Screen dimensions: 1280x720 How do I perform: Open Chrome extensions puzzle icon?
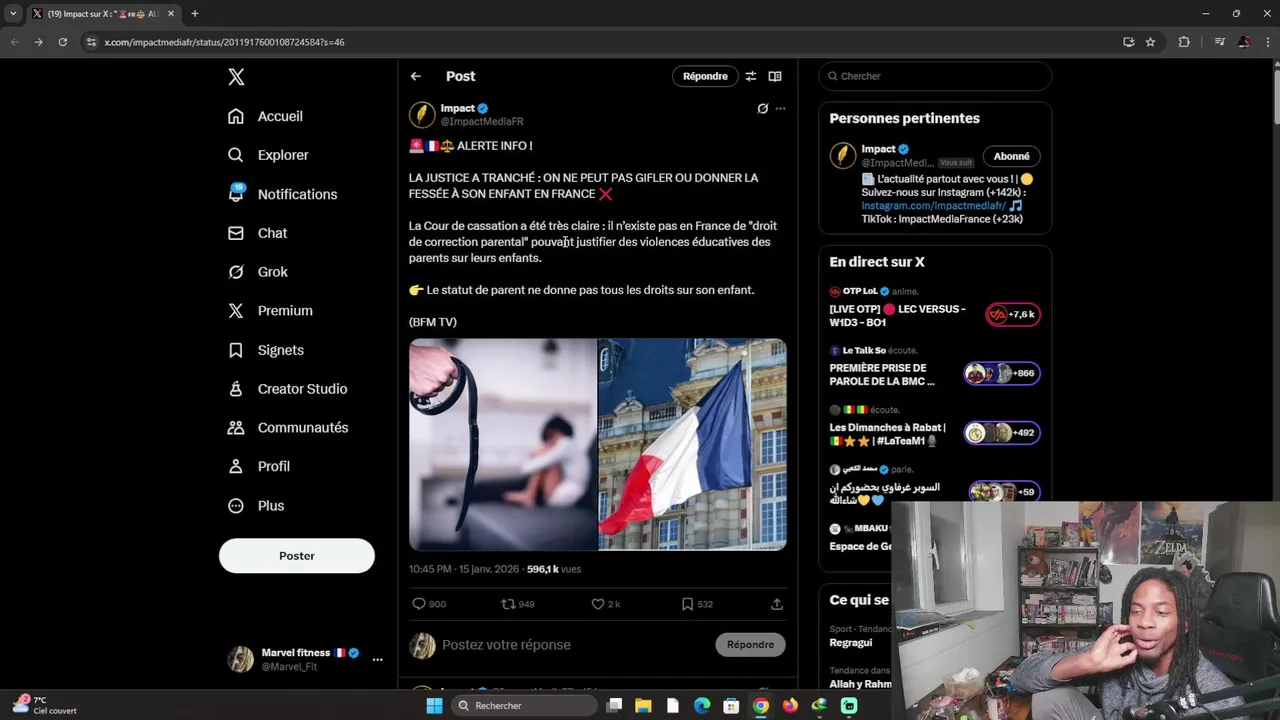[x=1184, y=42]
